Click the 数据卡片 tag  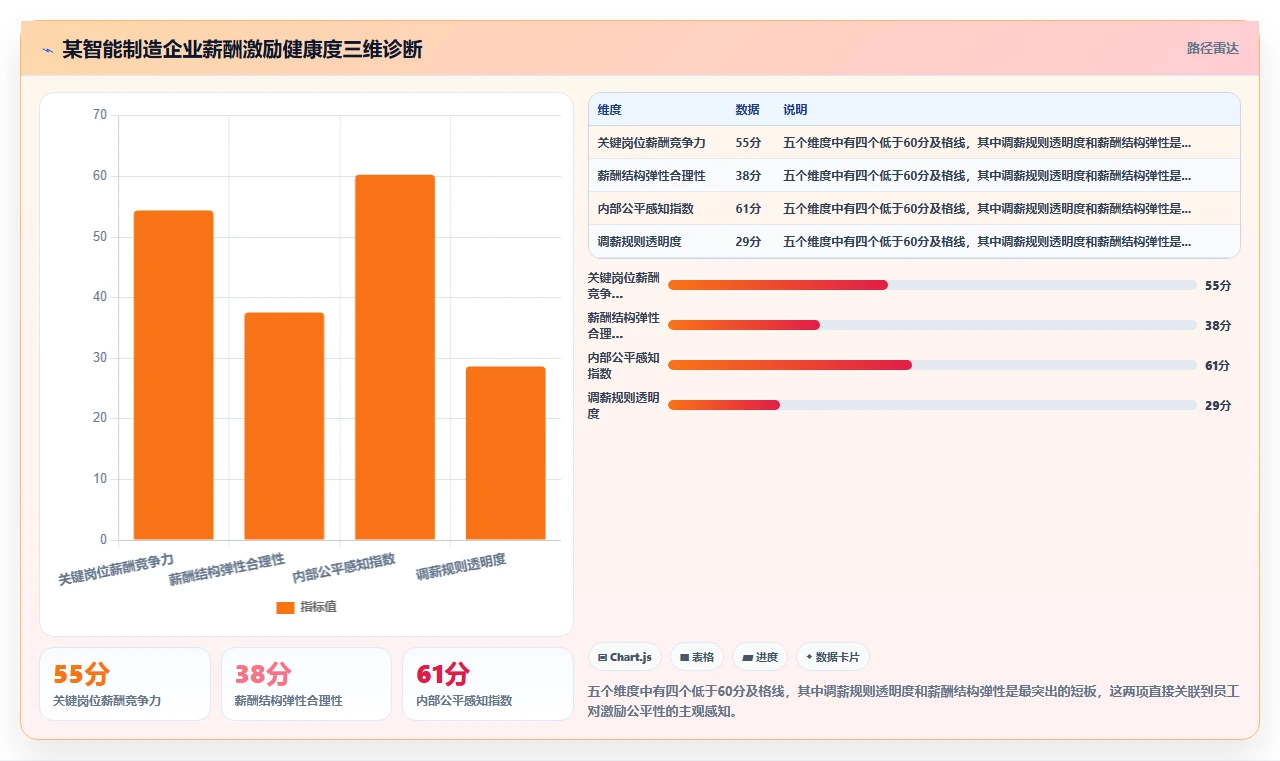(833, 657)
